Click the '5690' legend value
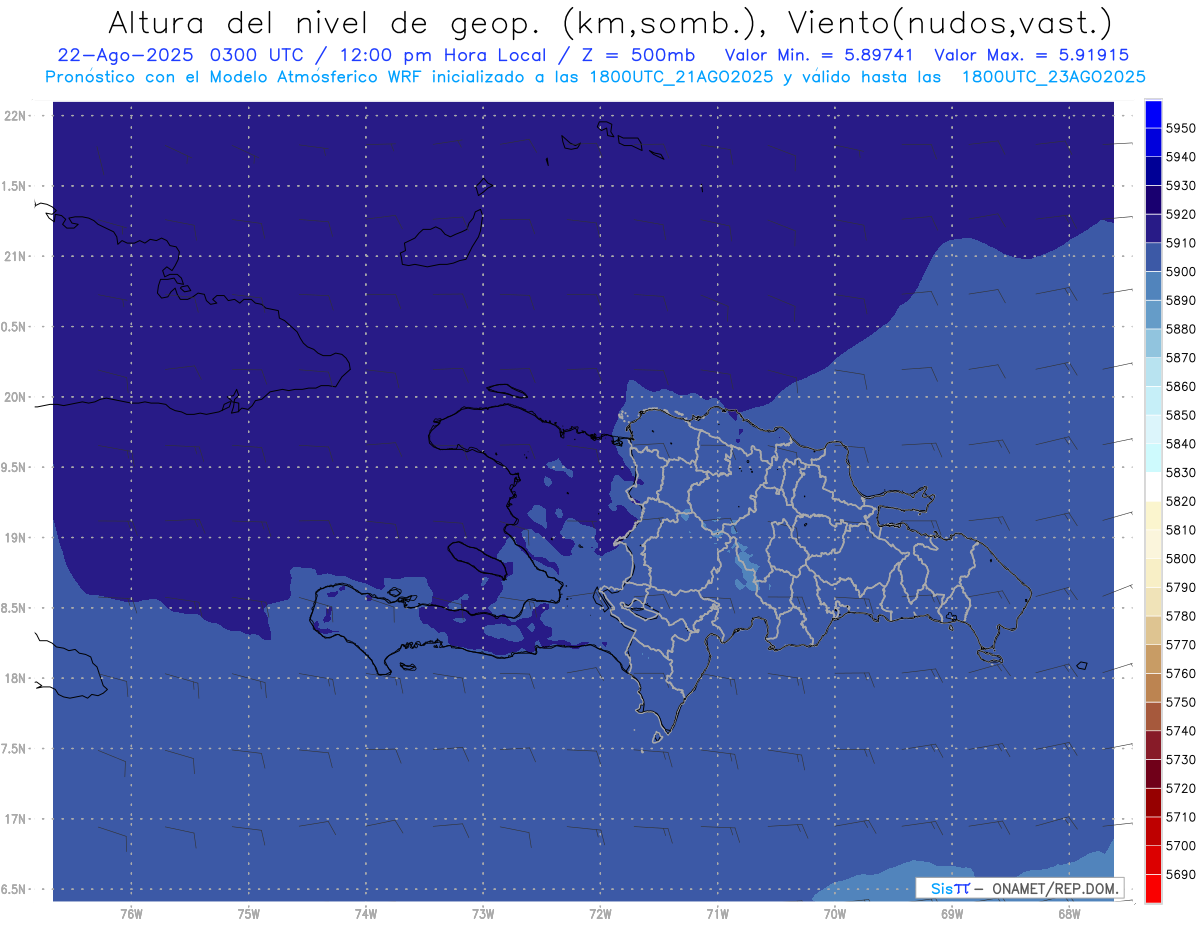The image size is (1200, 927). pos(1181,874)
